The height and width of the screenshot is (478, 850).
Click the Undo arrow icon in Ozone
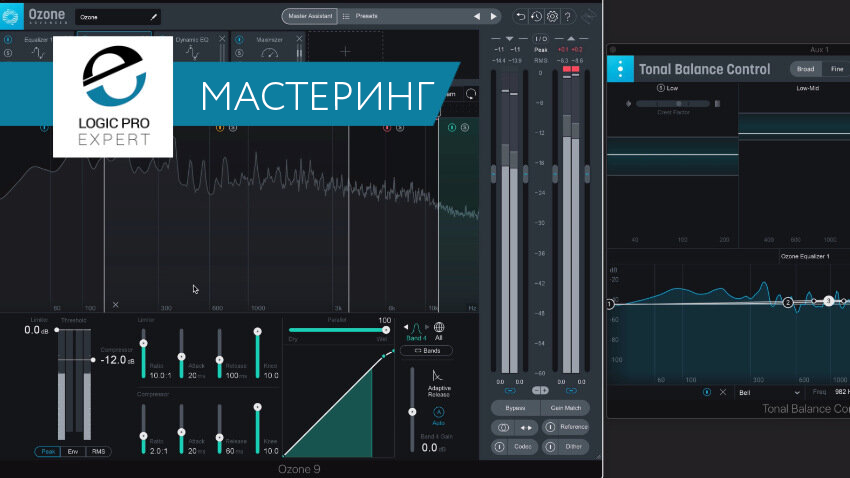coord(520,16)
